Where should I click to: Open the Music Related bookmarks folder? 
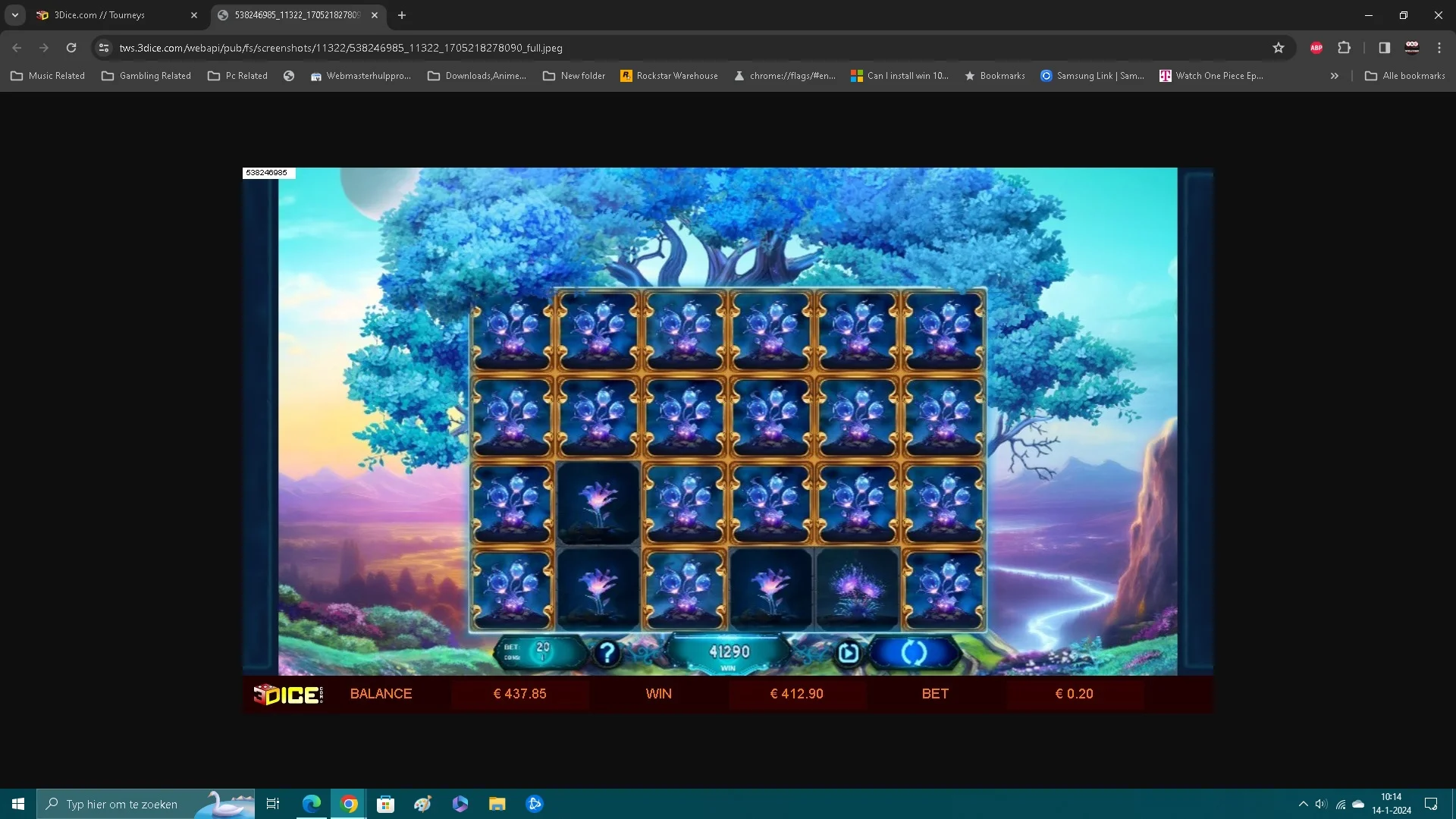(48, 76)
